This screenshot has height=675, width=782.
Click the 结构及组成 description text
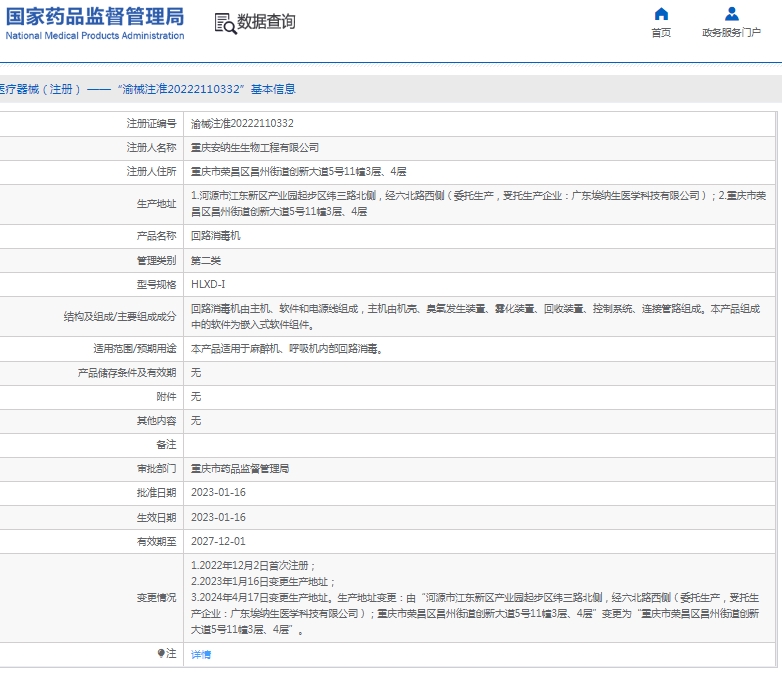point(475,317)
